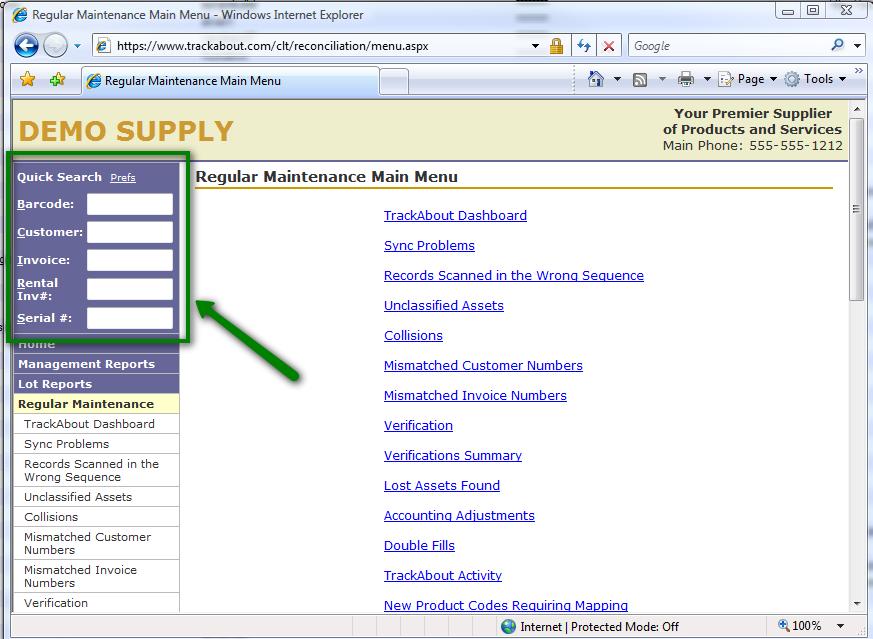Expand the address bar history dropdown
The height and width of the screenshot is (639, 873).
535,46
